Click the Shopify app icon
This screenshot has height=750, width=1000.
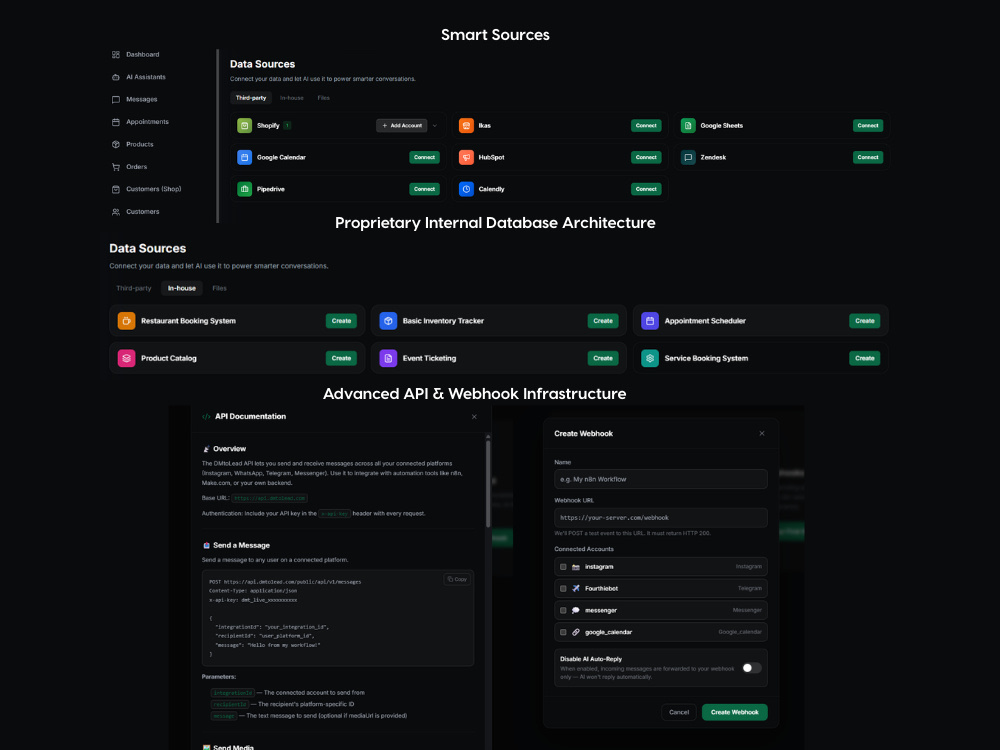244,126
